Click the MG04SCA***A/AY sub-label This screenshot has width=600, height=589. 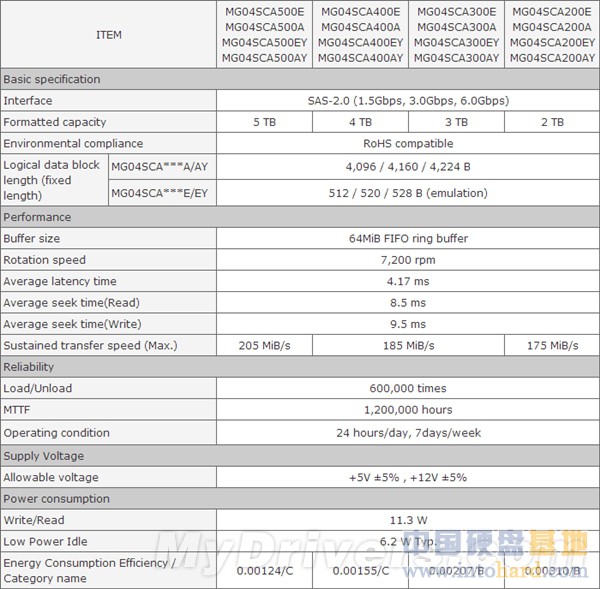tap(160, 167)
